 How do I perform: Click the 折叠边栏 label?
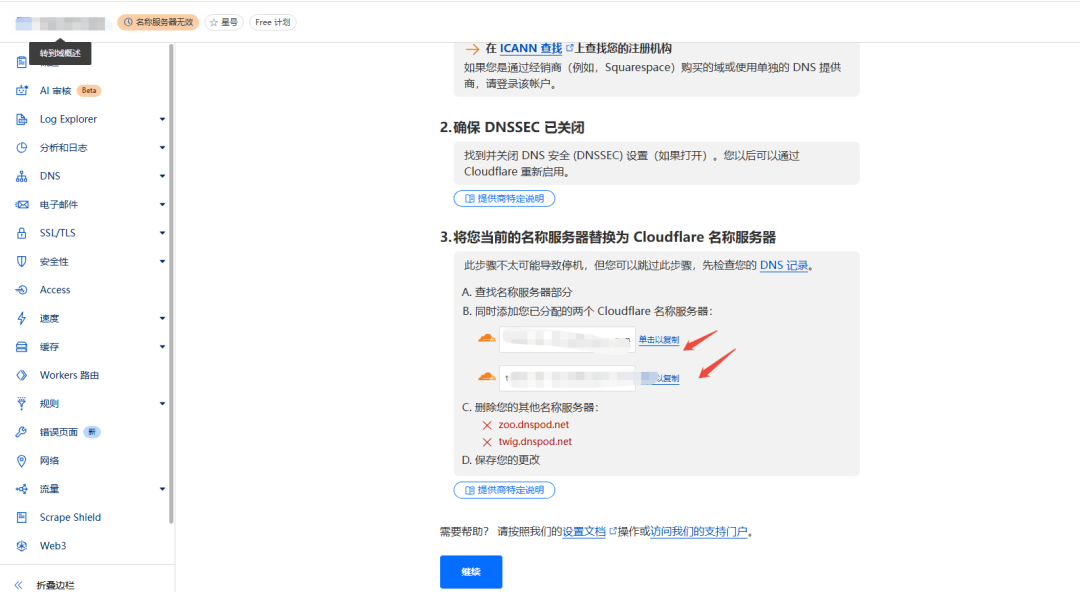55,585
